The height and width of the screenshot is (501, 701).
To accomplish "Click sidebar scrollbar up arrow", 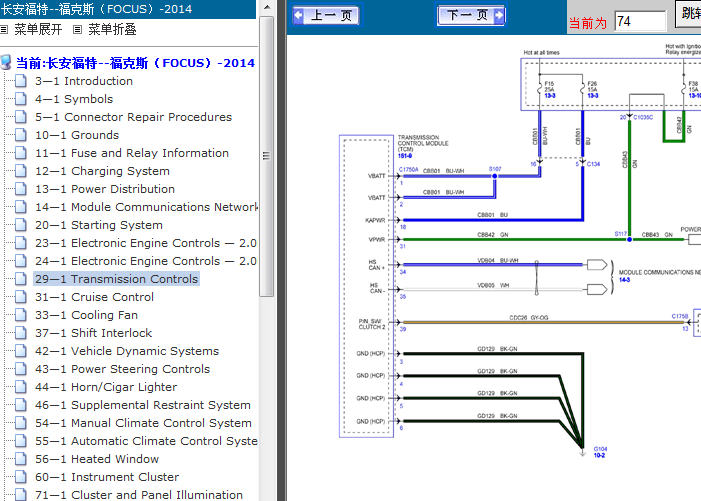I will point(267,7).
